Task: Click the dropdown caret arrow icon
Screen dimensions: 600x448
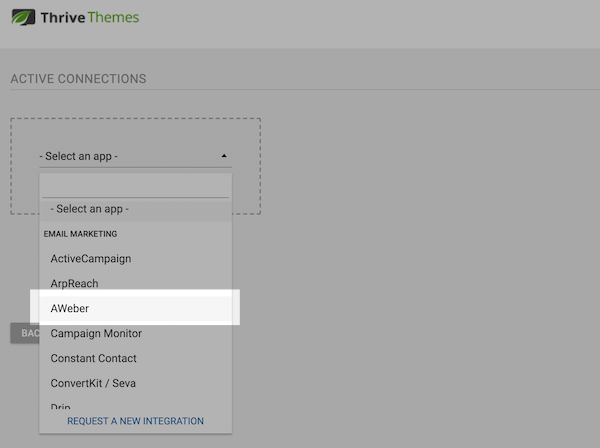Action: click(x=224, y=156)
